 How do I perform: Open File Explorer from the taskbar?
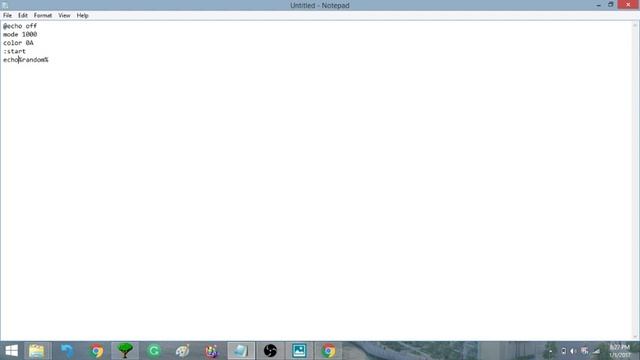(37, 351)
